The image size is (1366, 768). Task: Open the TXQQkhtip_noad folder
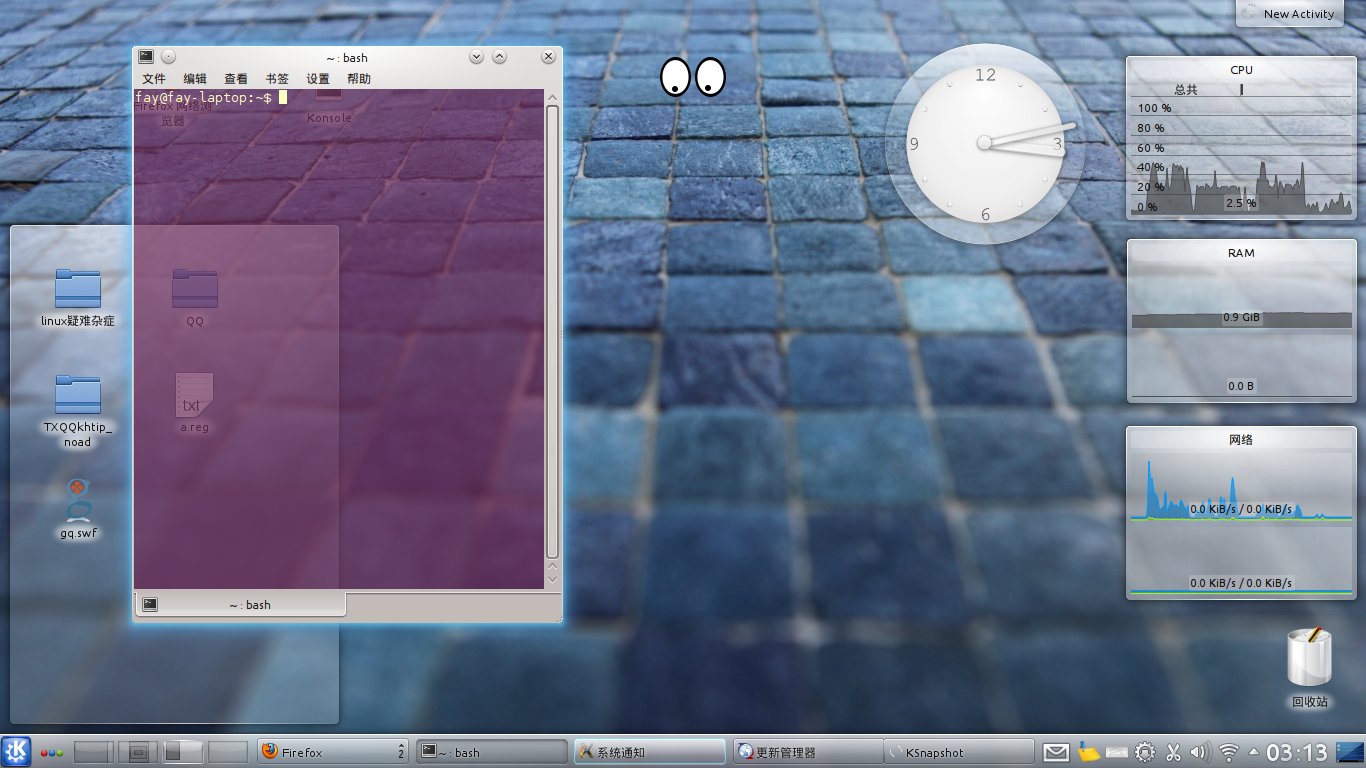pos(78,411)
